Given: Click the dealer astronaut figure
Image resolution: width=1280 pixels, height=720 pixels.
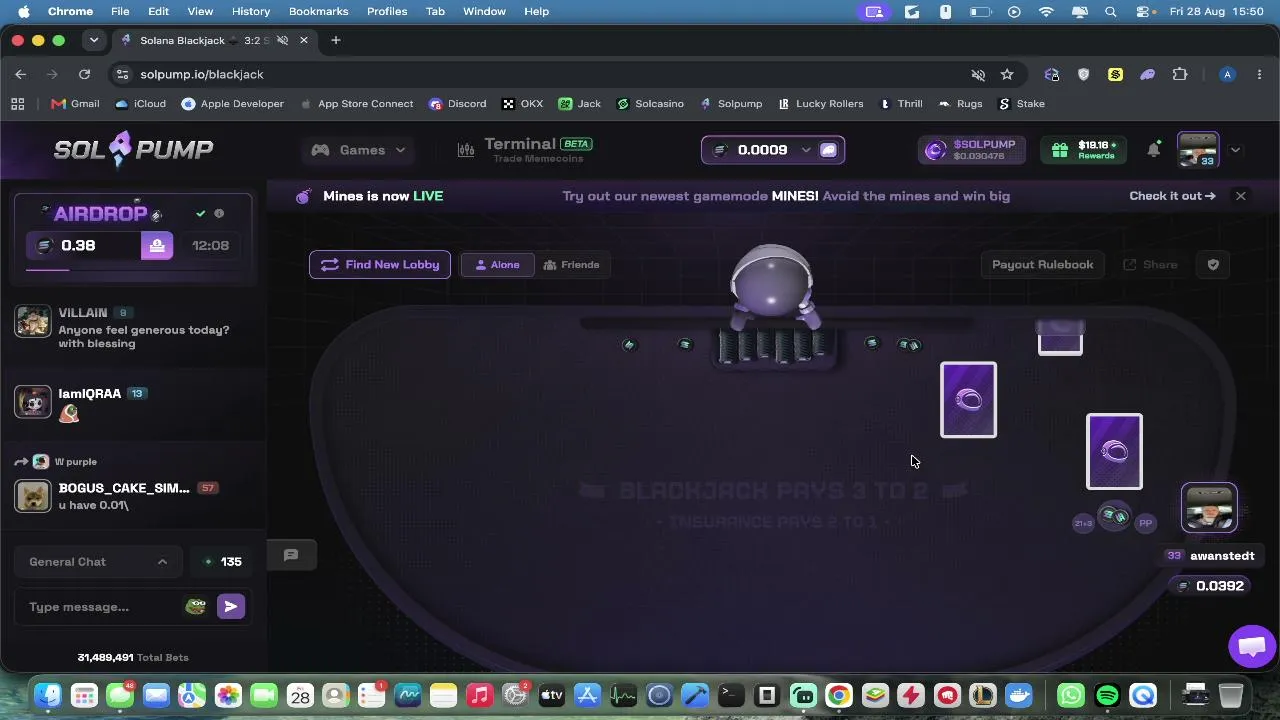Looking at the screenshot, I should 772,286.
